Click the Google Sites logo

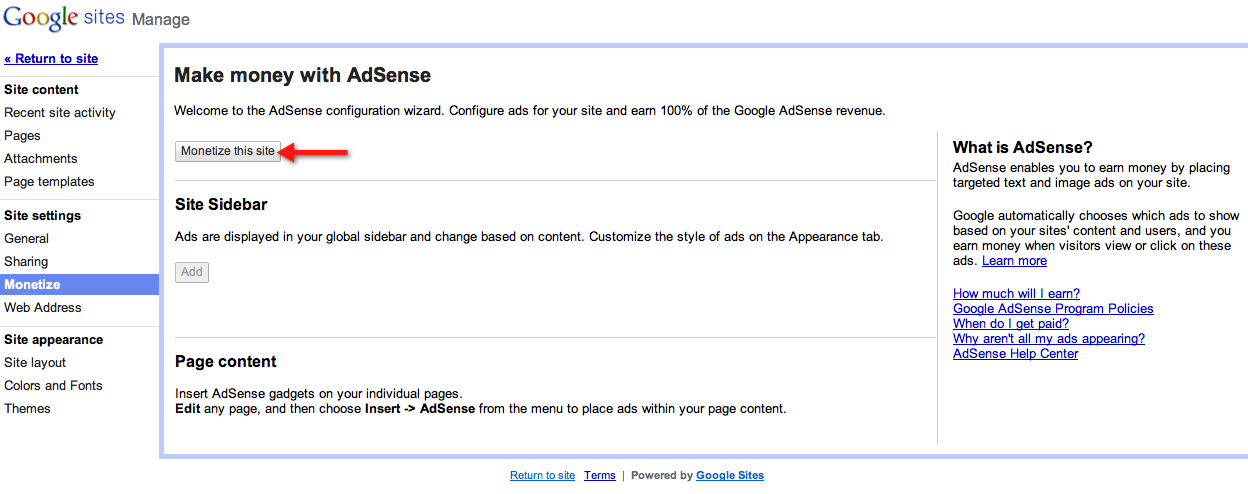click(x=63, y=18)
